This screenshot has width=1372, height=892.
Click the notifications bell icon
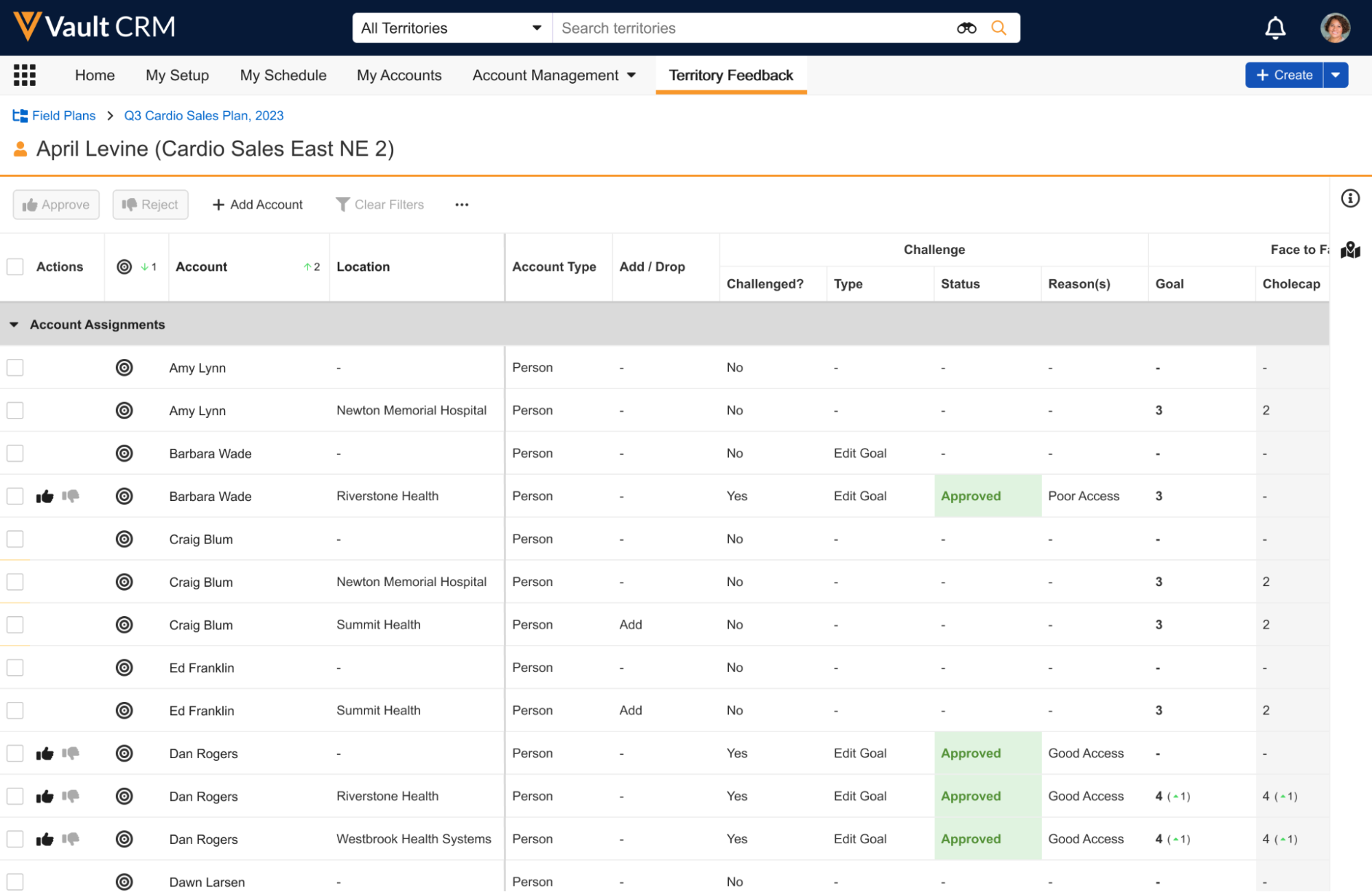click(1275, 28)
